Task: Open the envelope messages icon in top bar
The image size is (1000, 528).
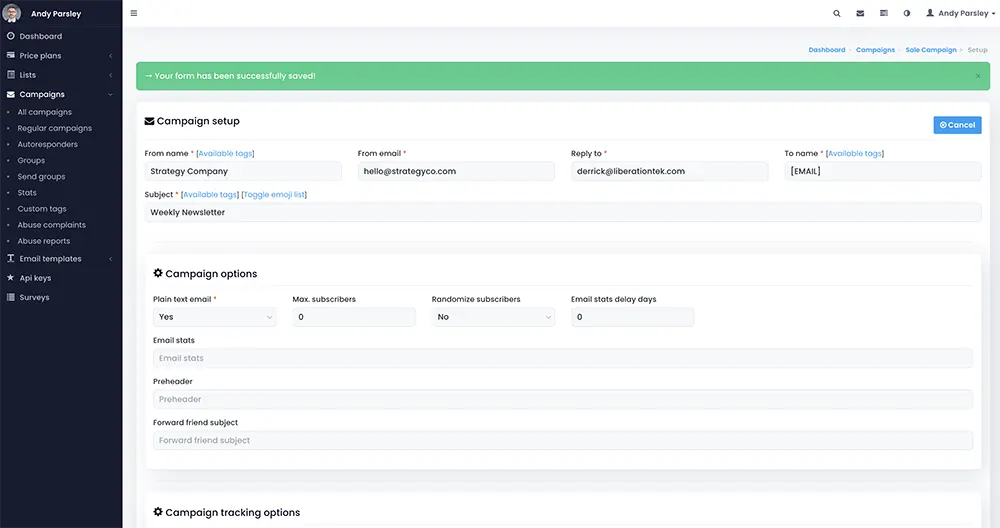Action: tap(860, 13)
